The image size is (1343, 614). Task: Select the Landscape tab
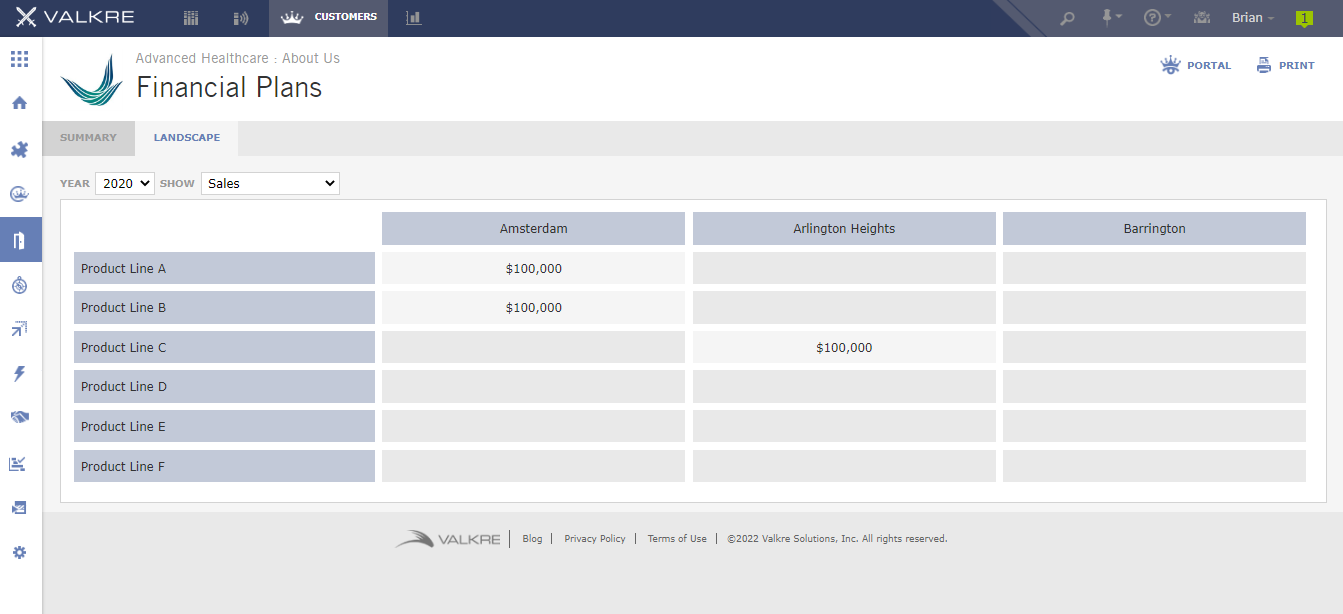coord(187,138)
